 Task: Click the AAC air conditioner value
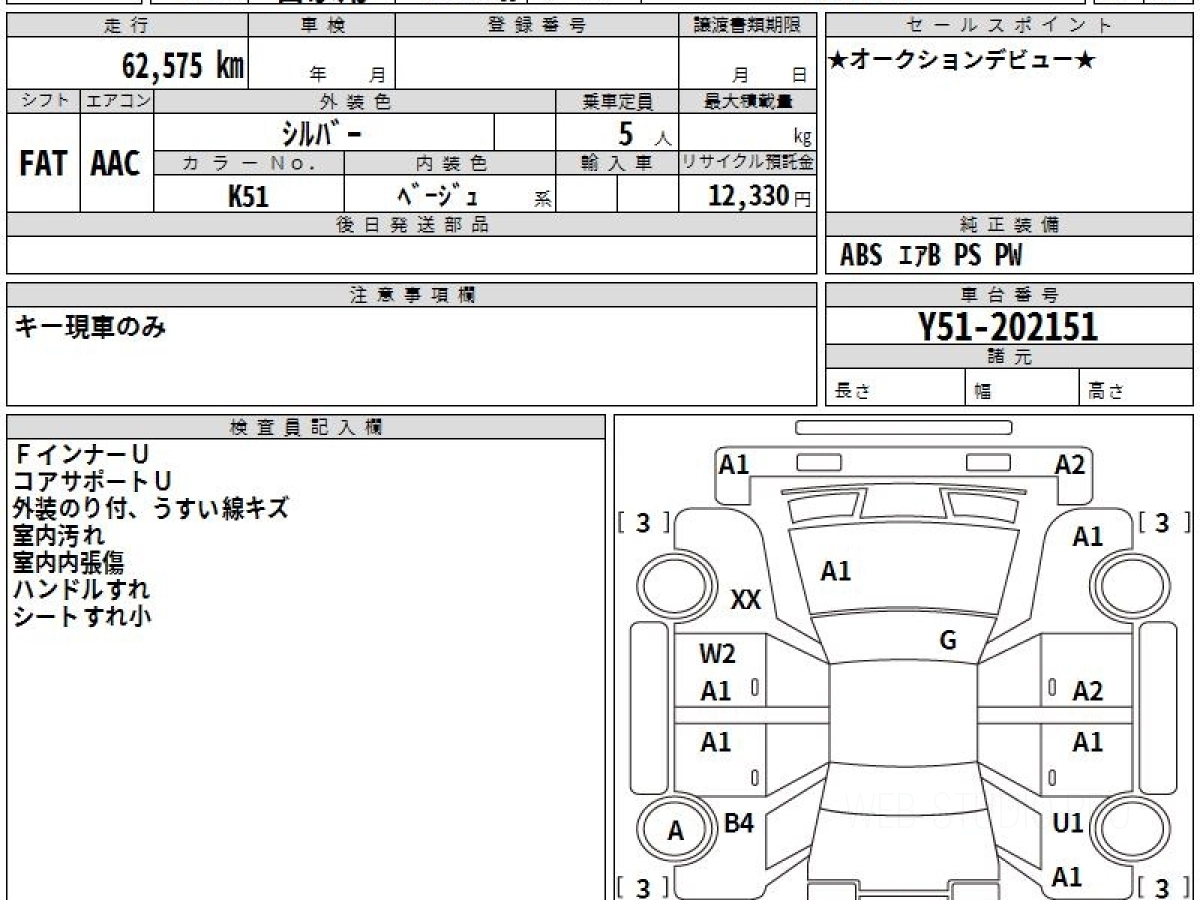coord(116,164)
